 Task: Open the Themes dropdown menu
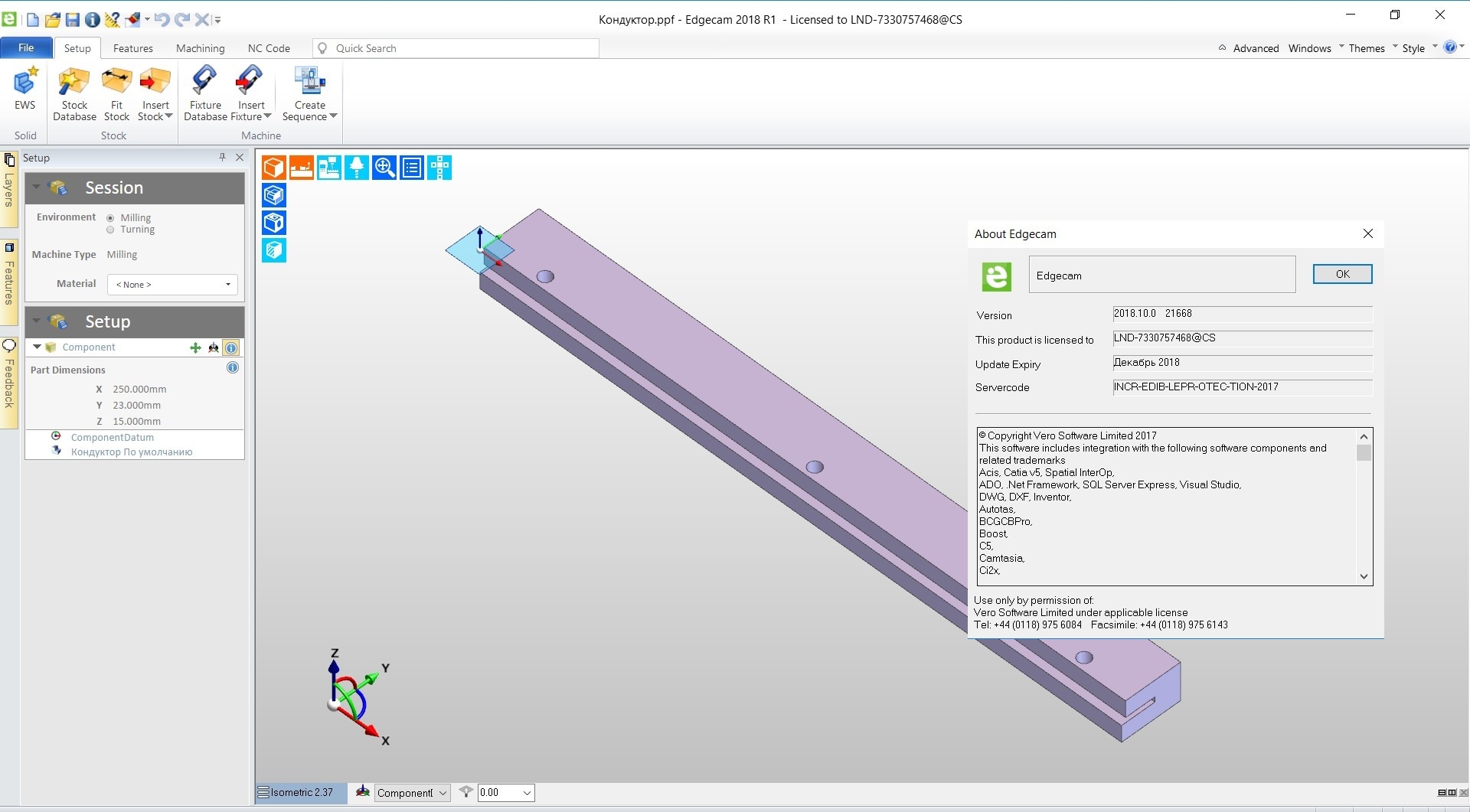coord(1373,48)
